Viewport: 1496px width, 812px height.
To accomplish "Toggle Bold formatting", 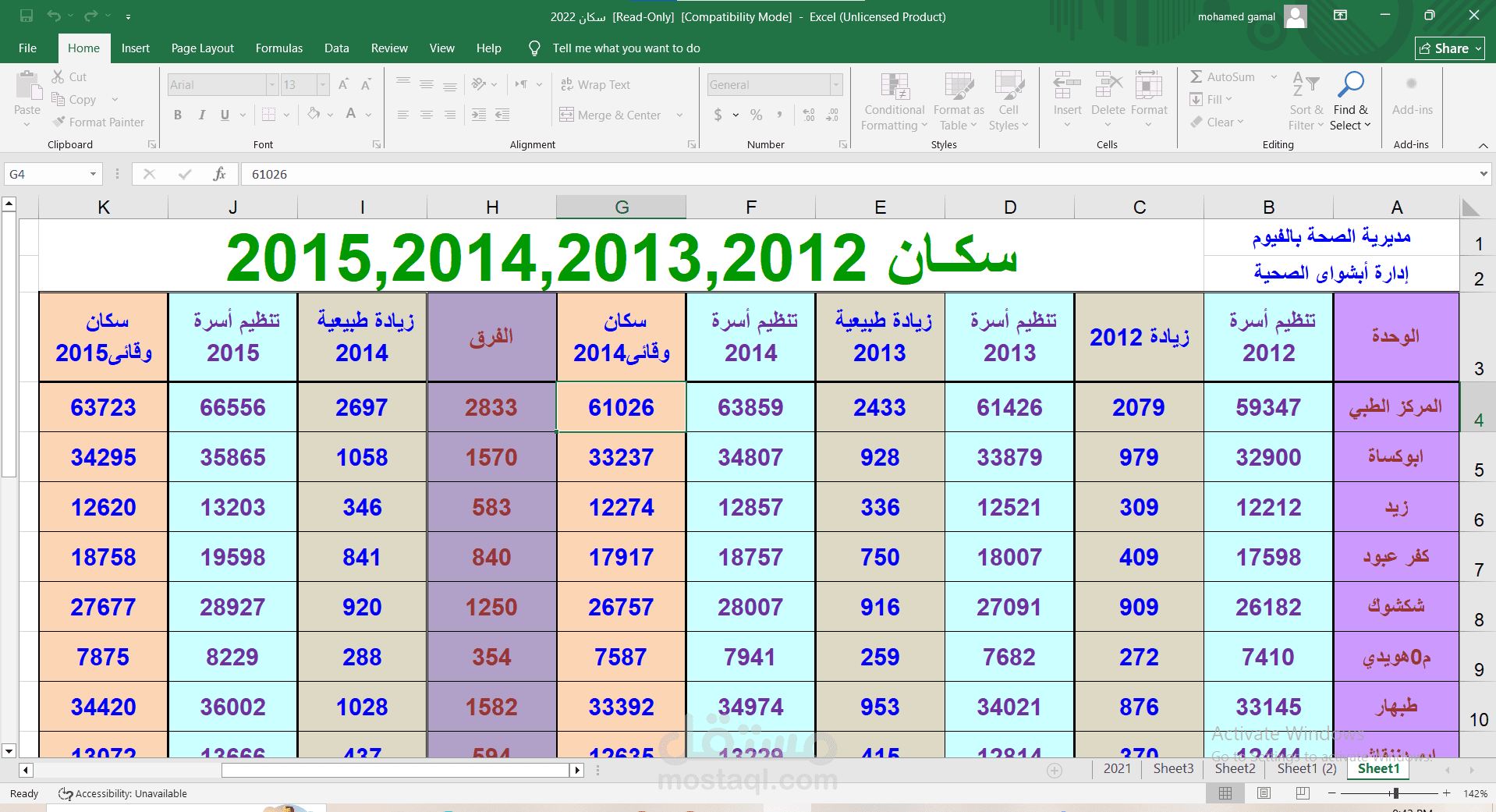I will 178,115.
